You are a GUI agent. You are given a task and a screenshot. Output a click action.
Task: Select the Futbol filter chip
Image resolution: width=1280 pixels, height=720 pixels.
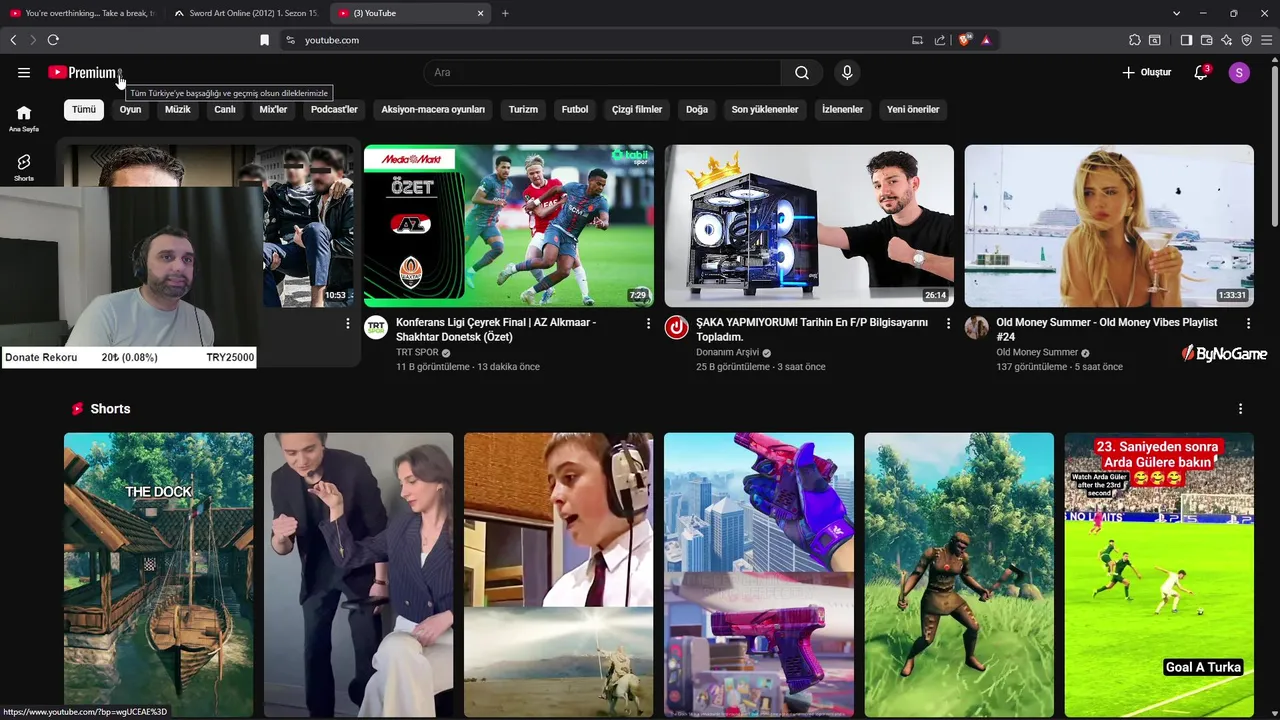coord(575,109)
